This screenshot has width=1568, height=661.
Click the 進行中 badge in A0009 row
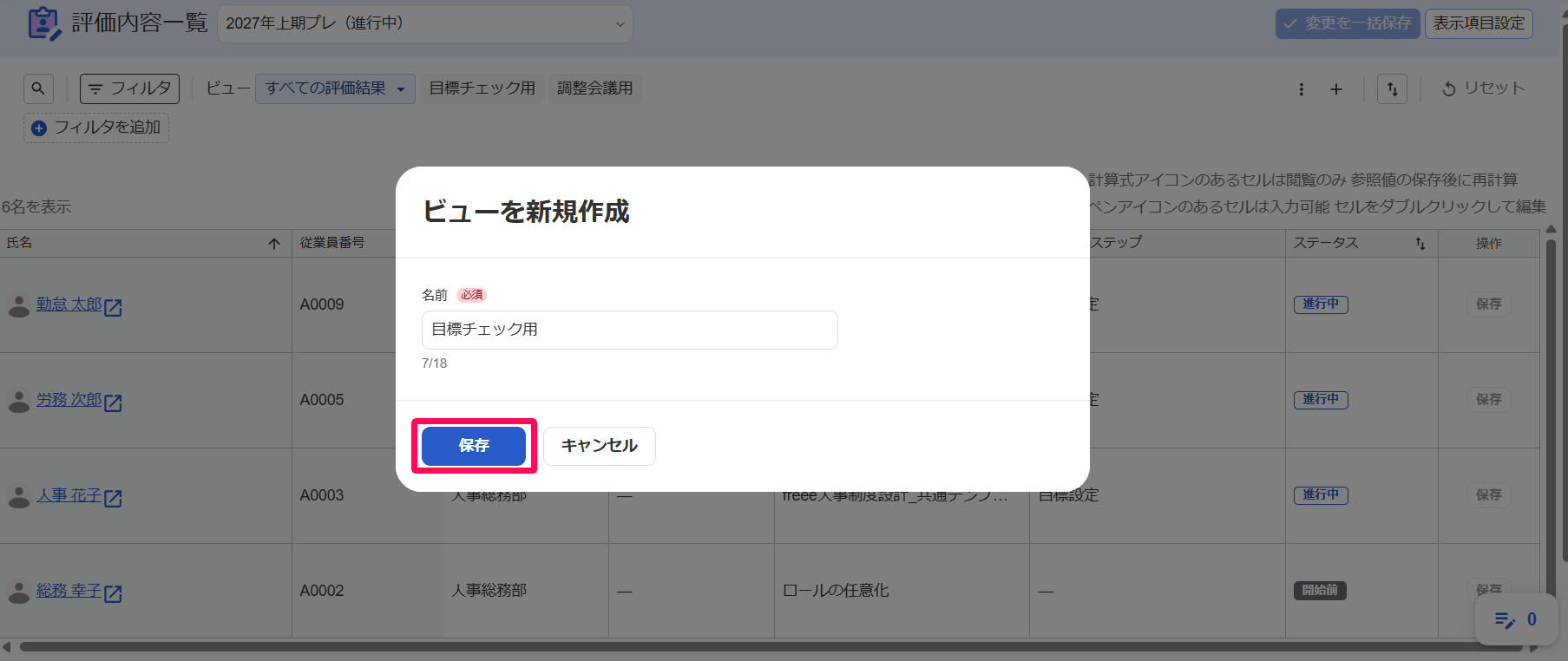pyautogui.click(x=1321, y=304)
